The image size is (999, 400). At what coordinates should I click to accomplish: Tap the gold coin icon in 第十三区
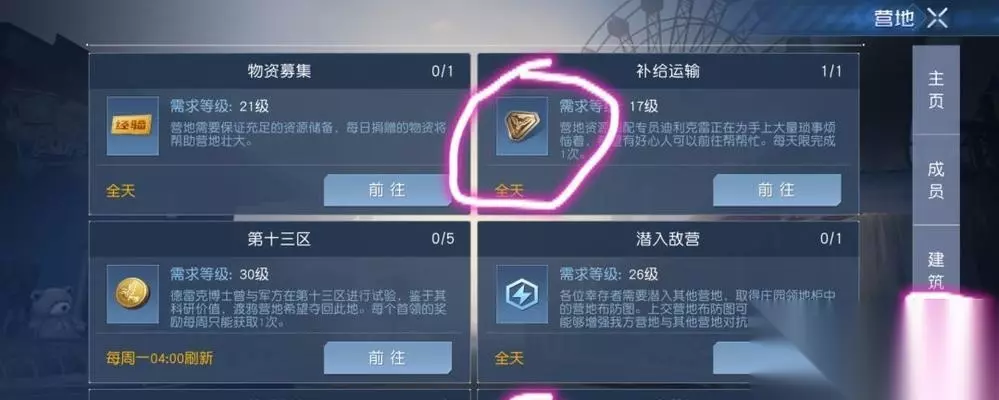(x=133, y=294)
